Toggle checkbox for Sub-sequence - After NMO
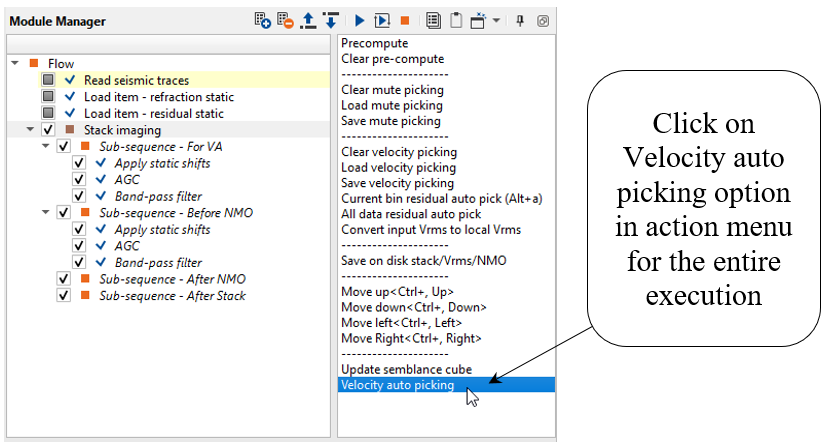 pos(64,279)
